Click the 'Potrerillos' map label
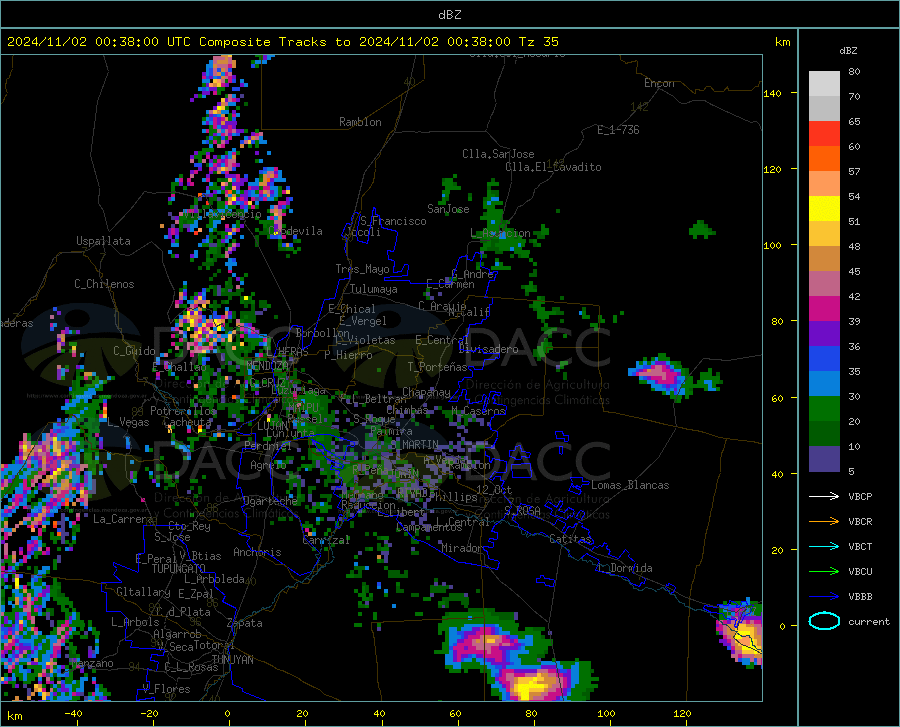Screen dimensions: 900x727 click(183, 411)
